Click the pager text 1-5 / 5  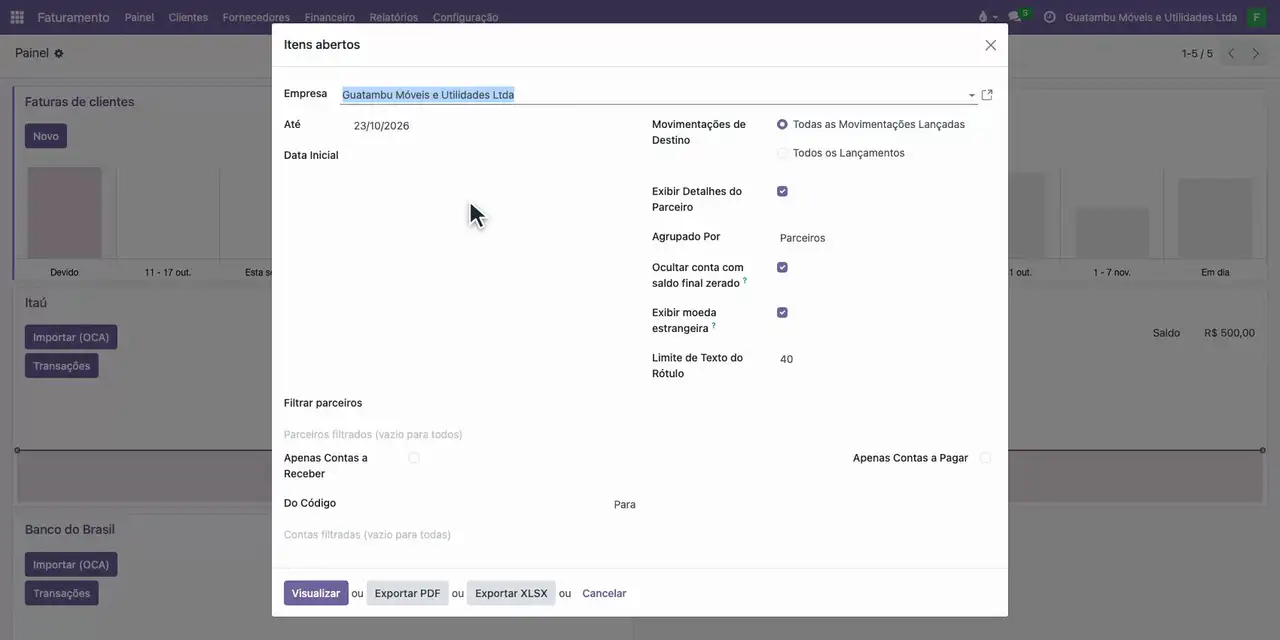pos(1197,53)
